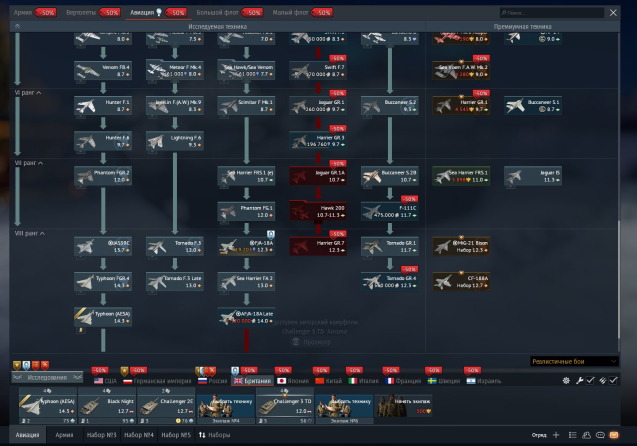The image size is (637, 446).
Task: Select the F-111C aircraft tile
Action: (x=388, y=210)
